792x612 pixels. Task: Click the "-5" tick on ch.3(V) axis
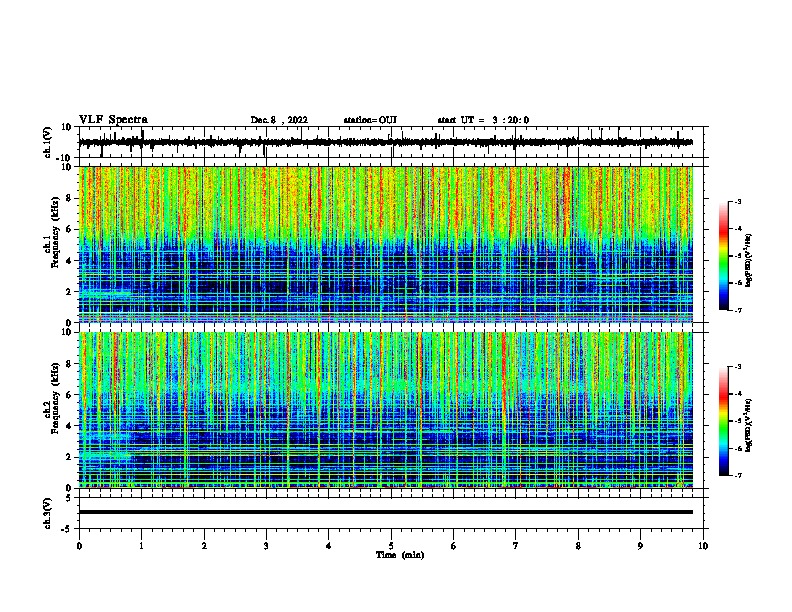coord(68,529)
